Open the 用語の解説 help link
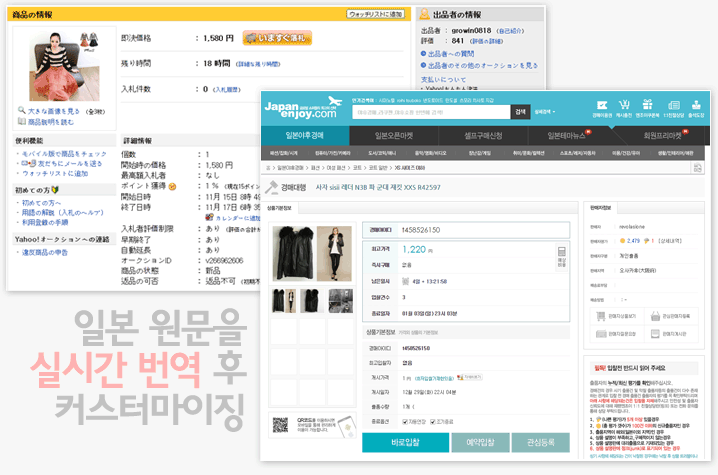718x475 pixels. point(63,213)
